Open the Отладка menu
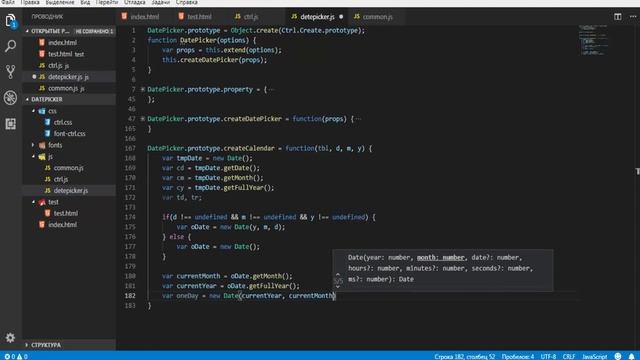The height and width of the screenshot is (360, 640). pos(134,2)
